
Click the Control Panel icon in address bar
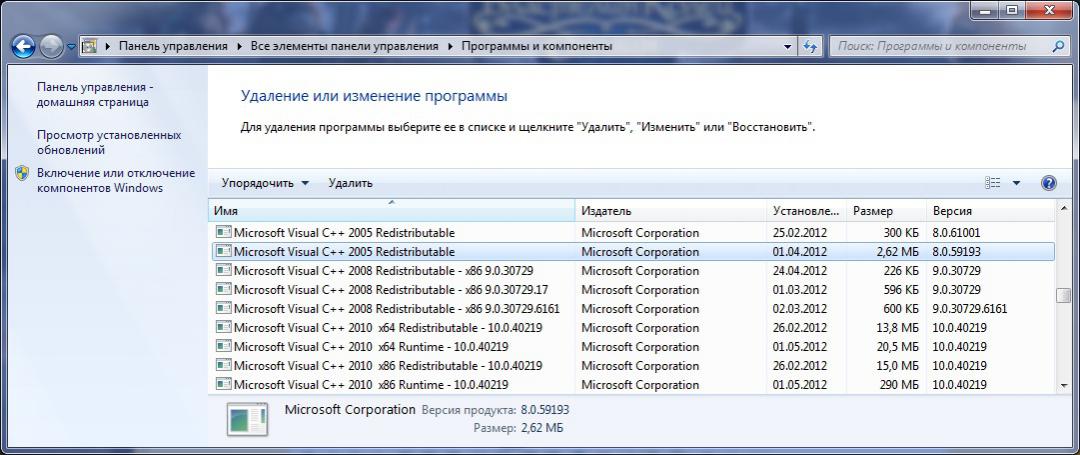pyautogui.click(x=89, y=46)
